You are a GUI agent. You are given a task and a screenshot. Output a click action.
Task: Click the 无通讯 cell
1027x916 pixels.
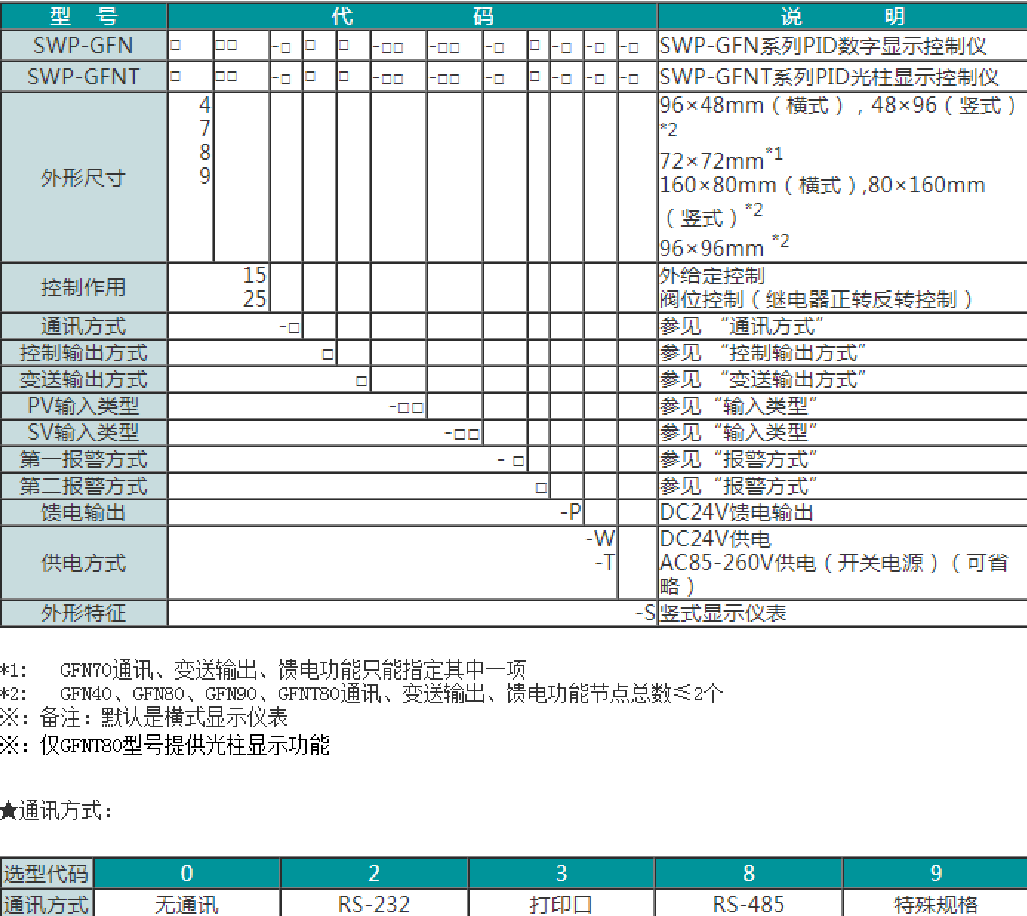pos(187,904)
